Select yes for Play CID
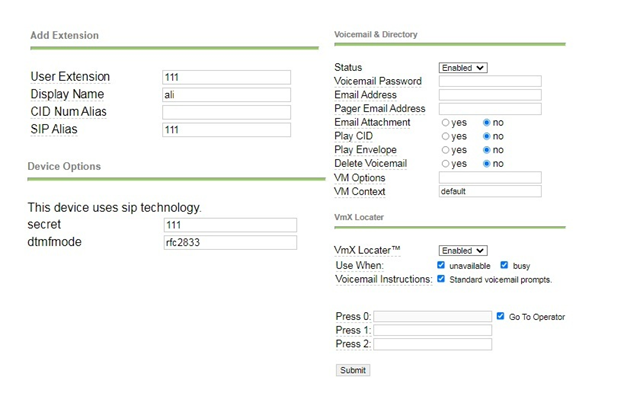624x393 pixels. [445, 136]
